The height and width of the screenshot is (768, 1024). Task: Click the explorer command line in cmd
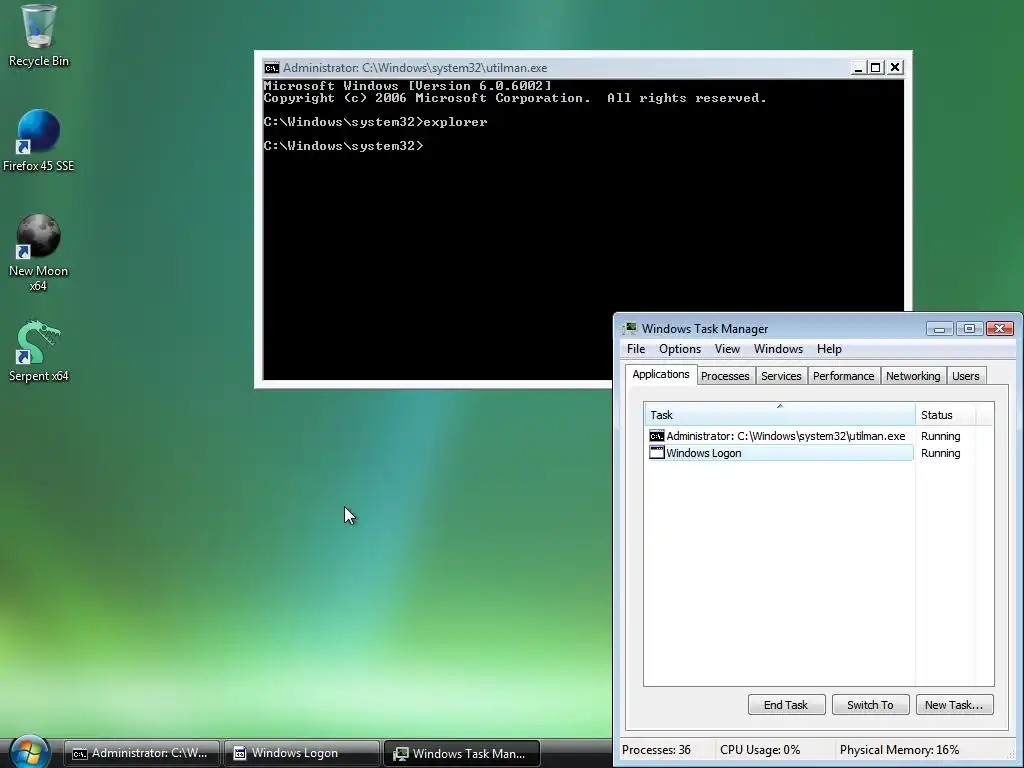376,122
